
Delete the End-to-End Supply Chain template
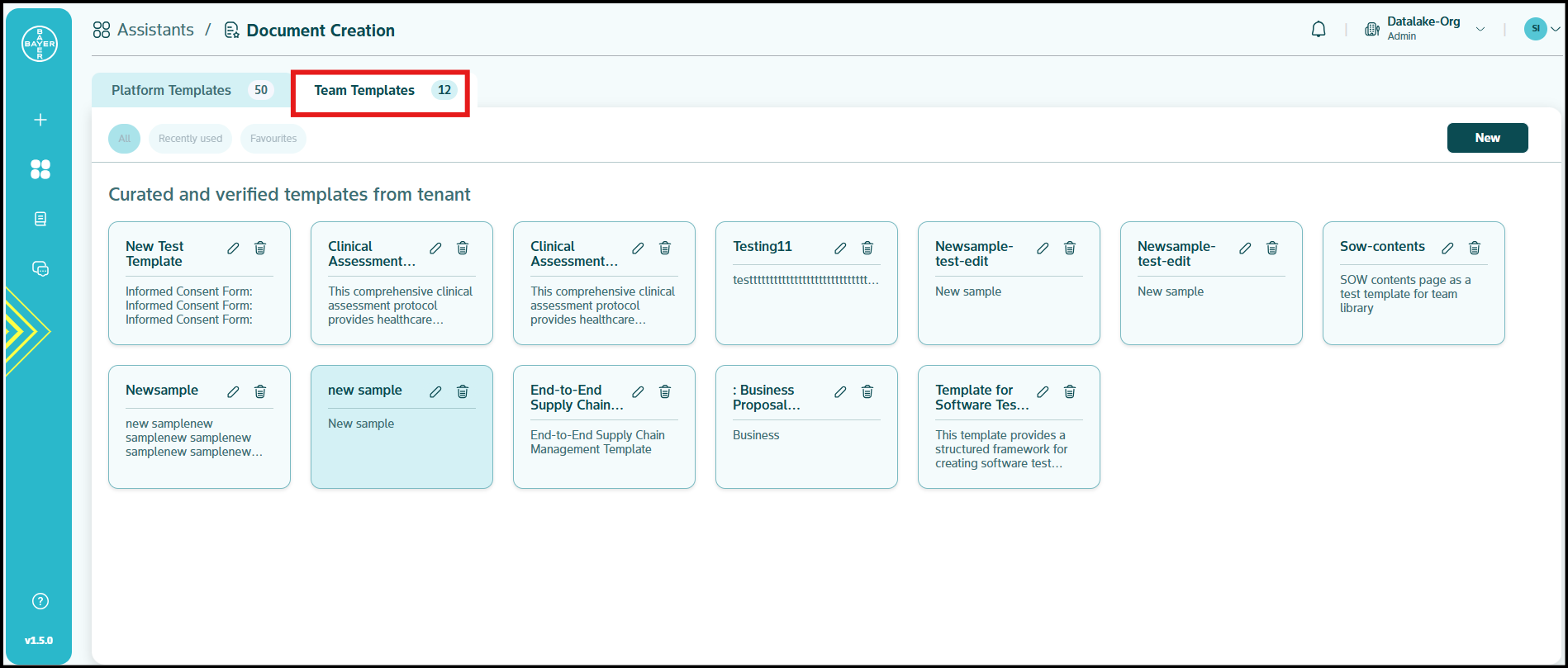pos(665,391)
